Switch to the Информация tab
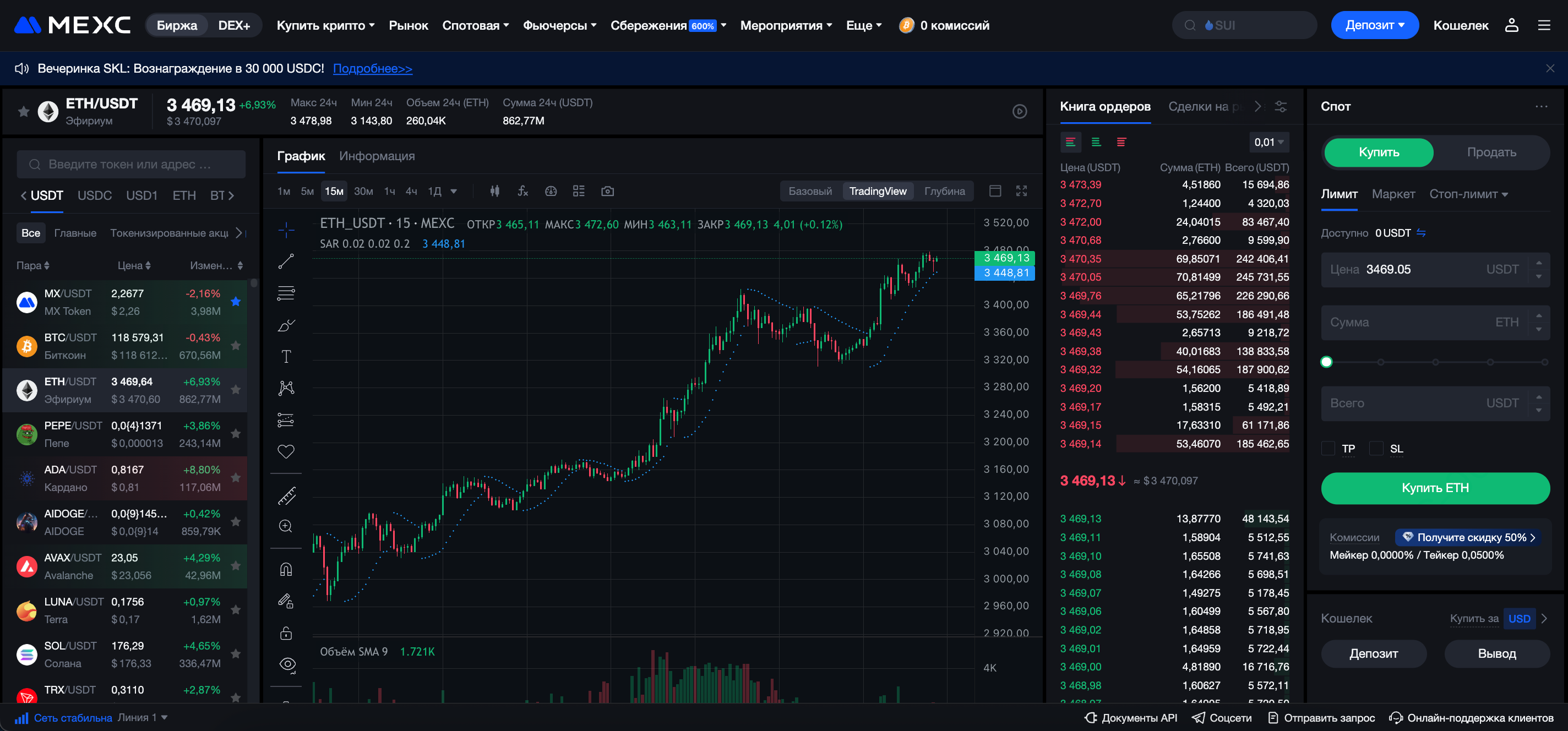Viewport: 1568px width, 731px height. tap(377, 156)
